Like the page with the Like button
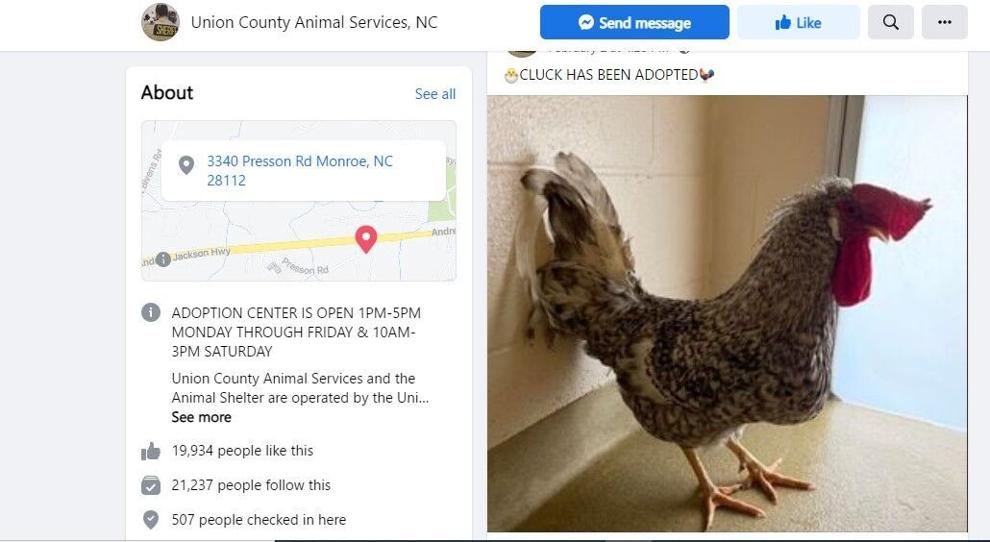The width and height of the screenshot is (990, 542). click(x=798, y=23)
